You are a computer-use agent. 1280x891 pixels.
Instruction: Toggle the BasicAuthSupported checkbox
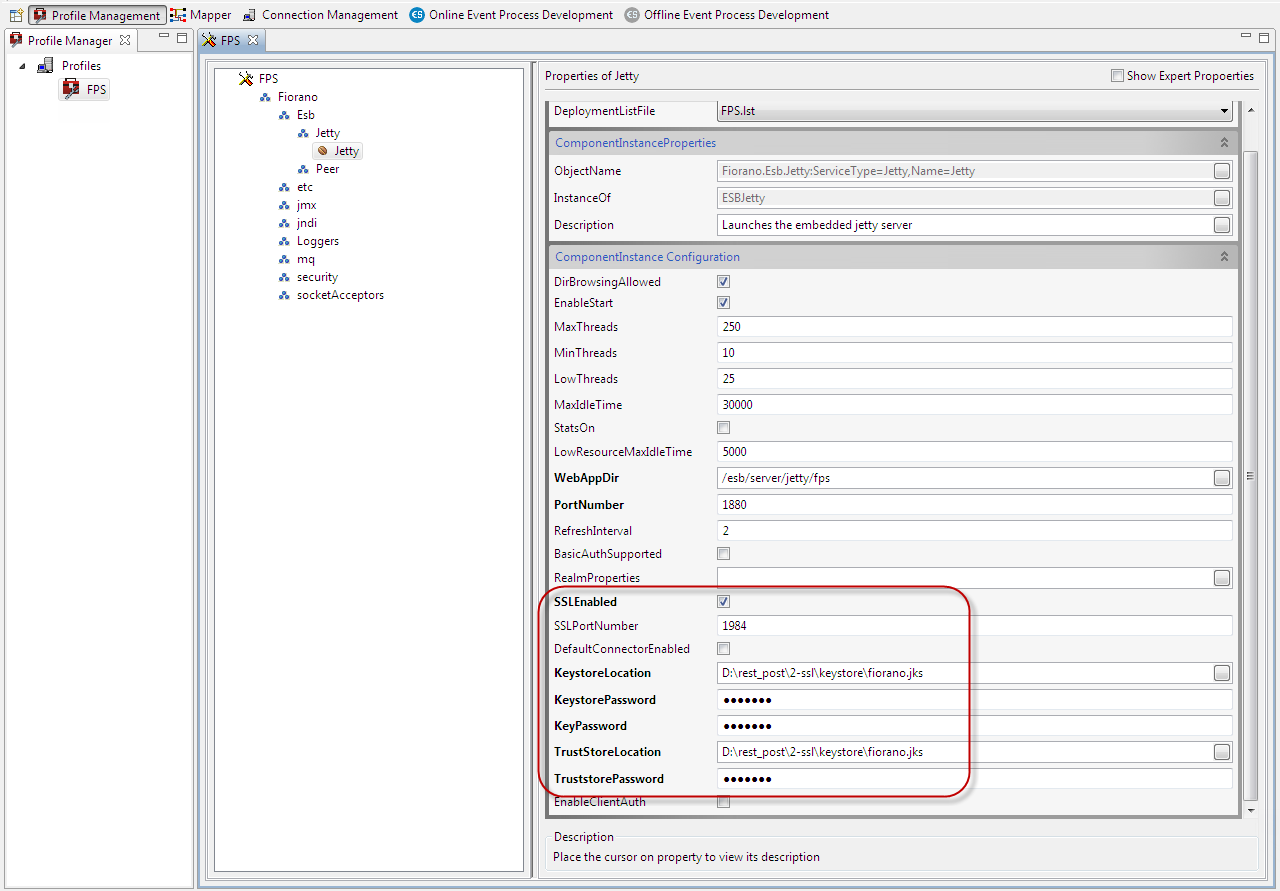point(724,554)
